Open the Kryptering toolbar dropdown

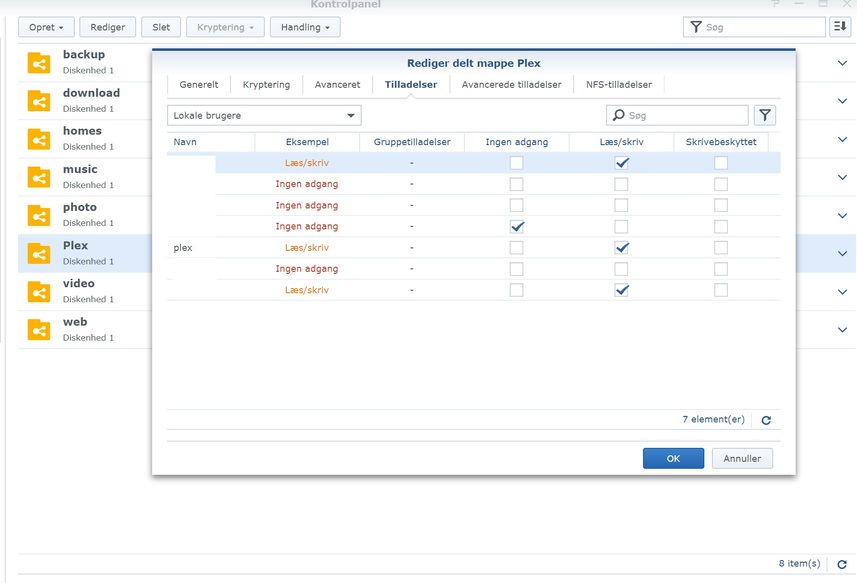[225, 27]
